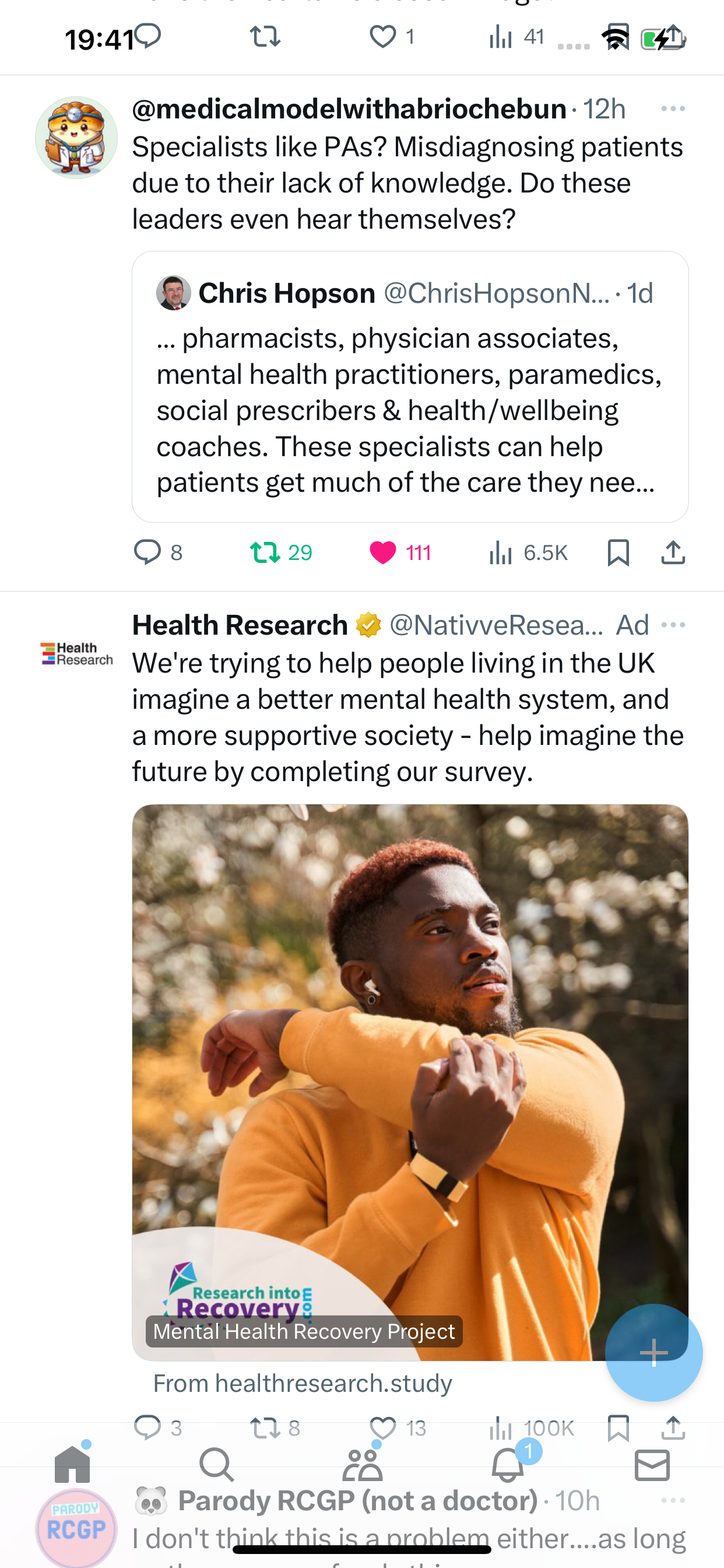Bookmark the medicalmodelwithabriochebun tweet
The height and width of the screenshot is (1568, 724).
[618, 552]
